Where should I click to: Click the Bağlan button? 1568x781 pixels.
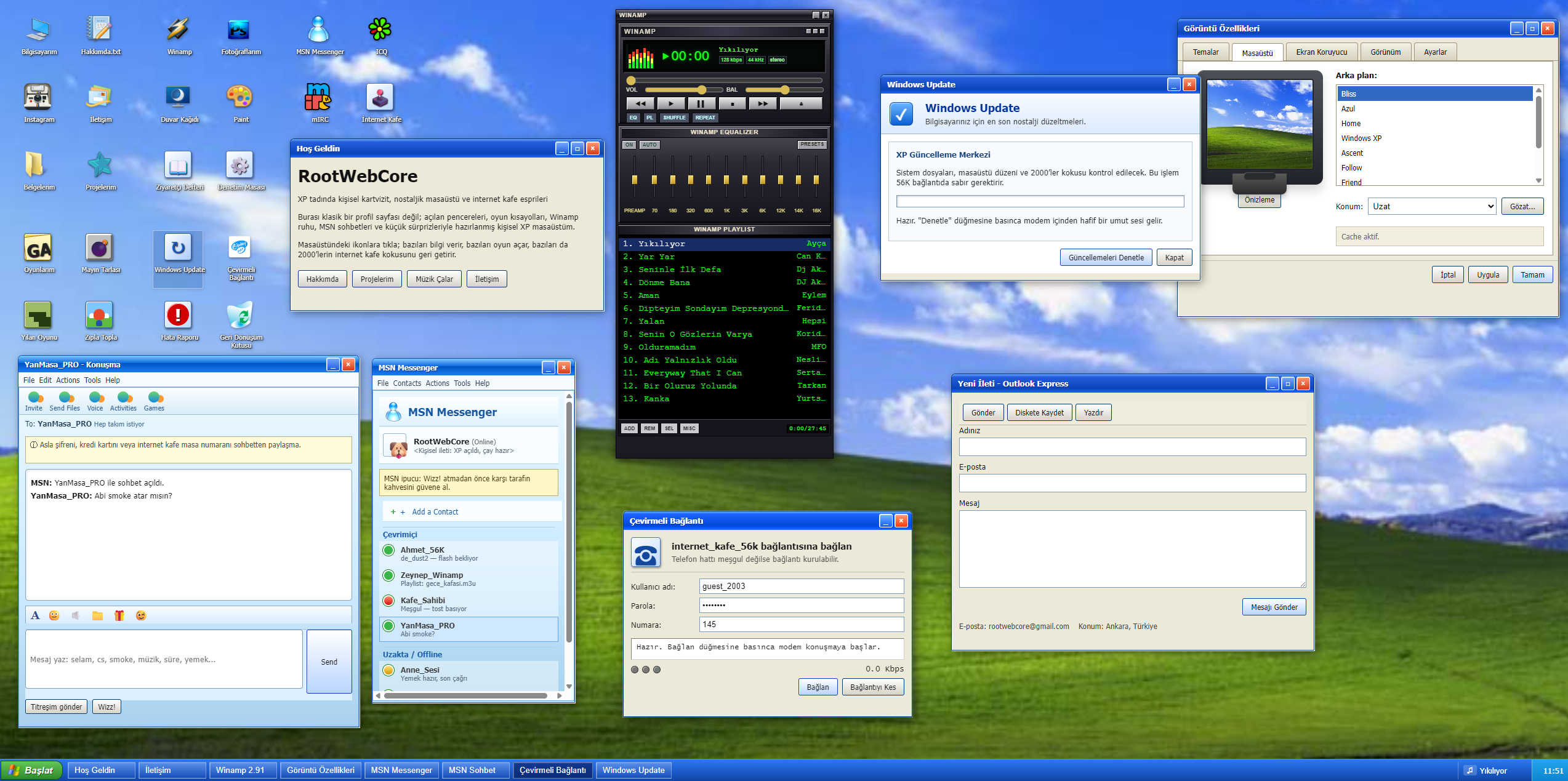[818, 687]
